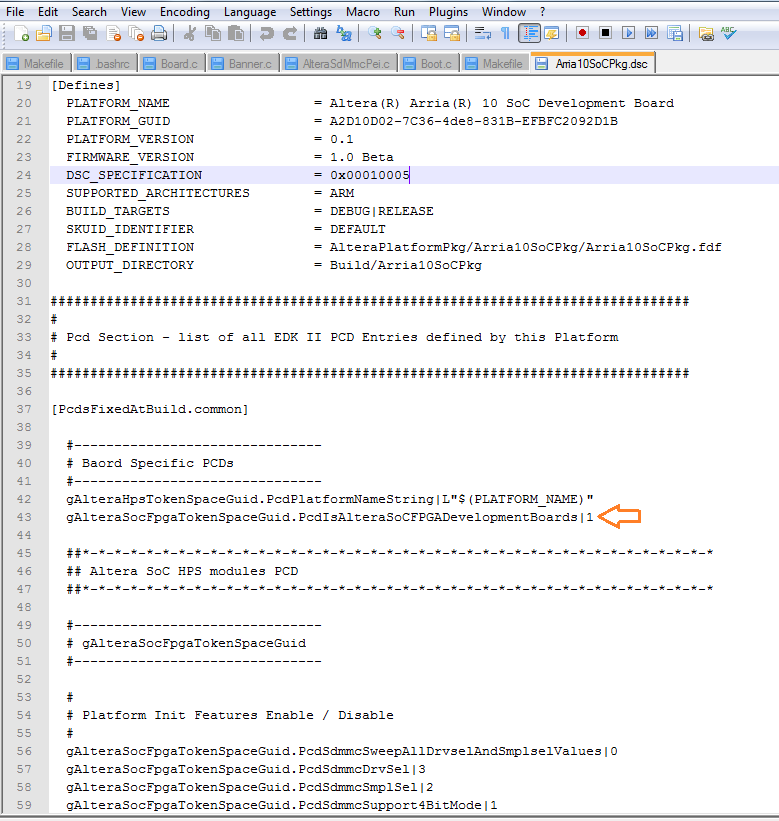Screen dimensions: 779x821
Task: Open the Window menu
Action: coord(504,12)
